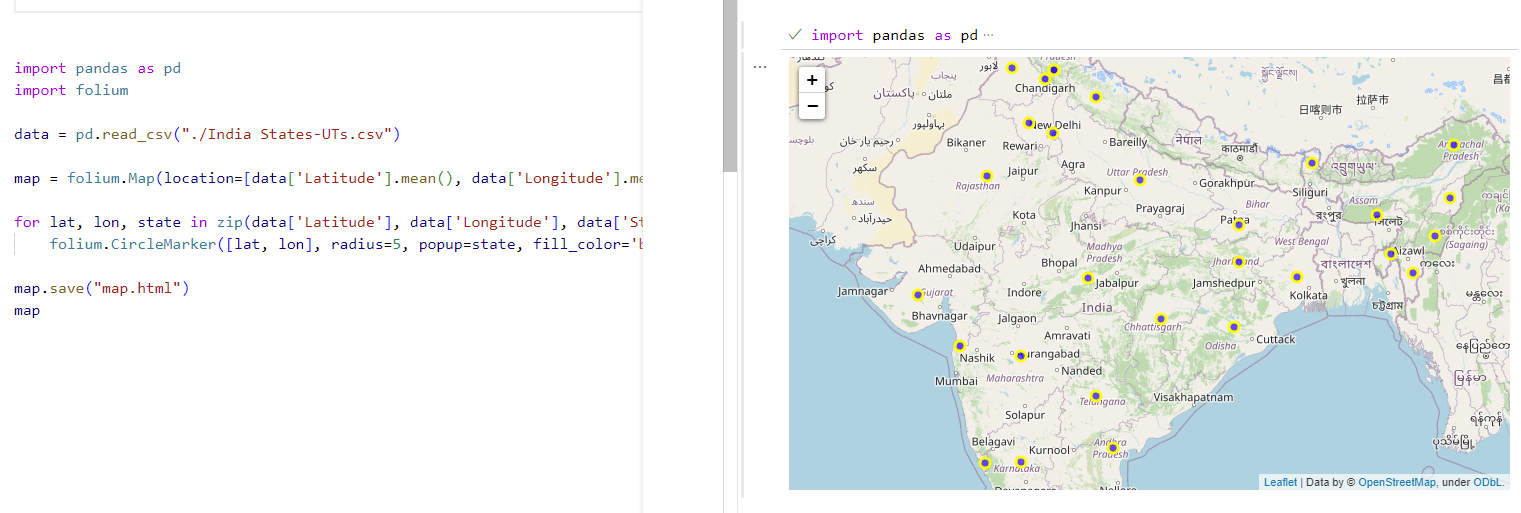Zoom in on the map with plus button
This screenshot has height=513, width=1521.
812,80
